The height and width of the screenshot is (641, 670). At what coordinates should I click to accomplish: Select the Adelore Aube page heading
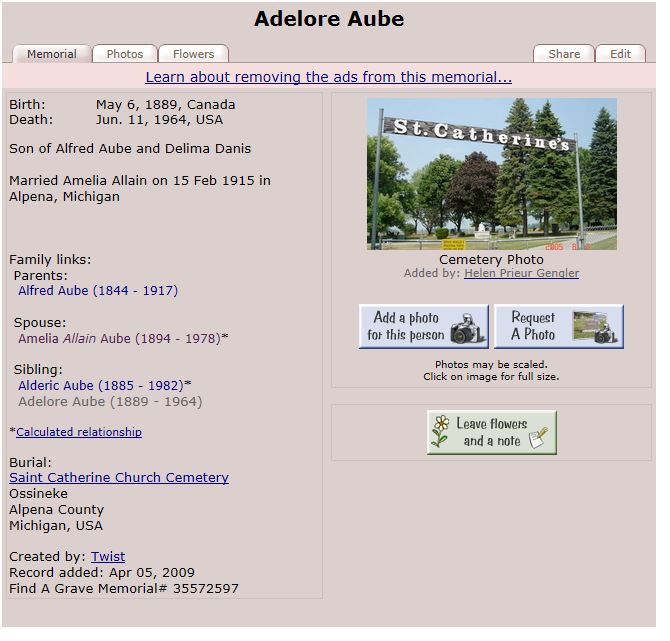[x=329, y=19]
